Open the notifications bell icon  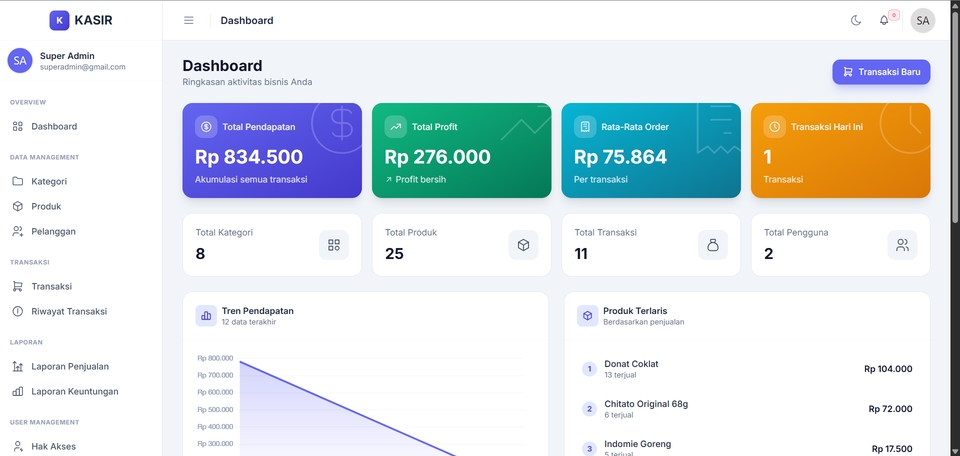pos(884,20)
